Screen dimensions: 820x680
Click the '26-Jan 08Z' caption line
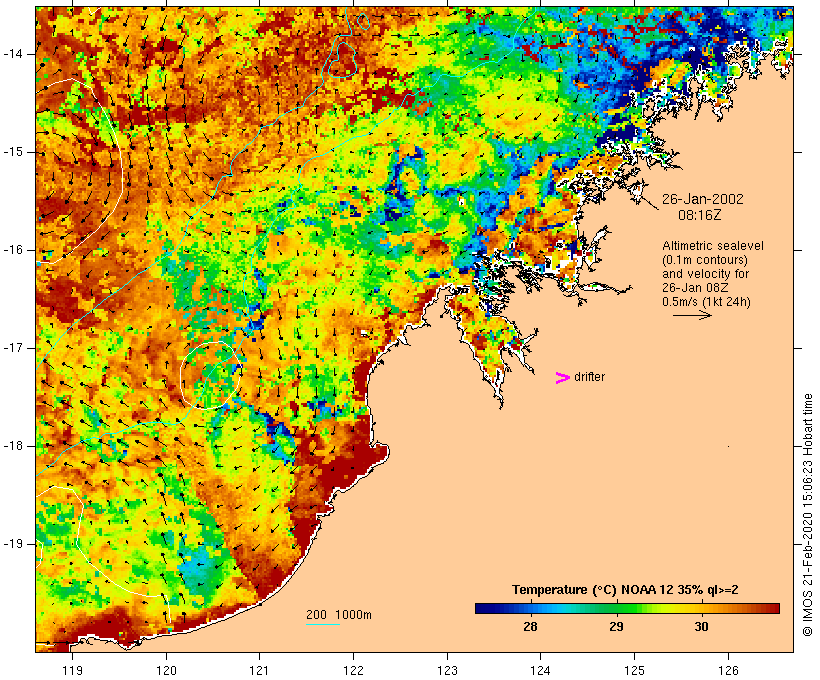pos(696,288)
